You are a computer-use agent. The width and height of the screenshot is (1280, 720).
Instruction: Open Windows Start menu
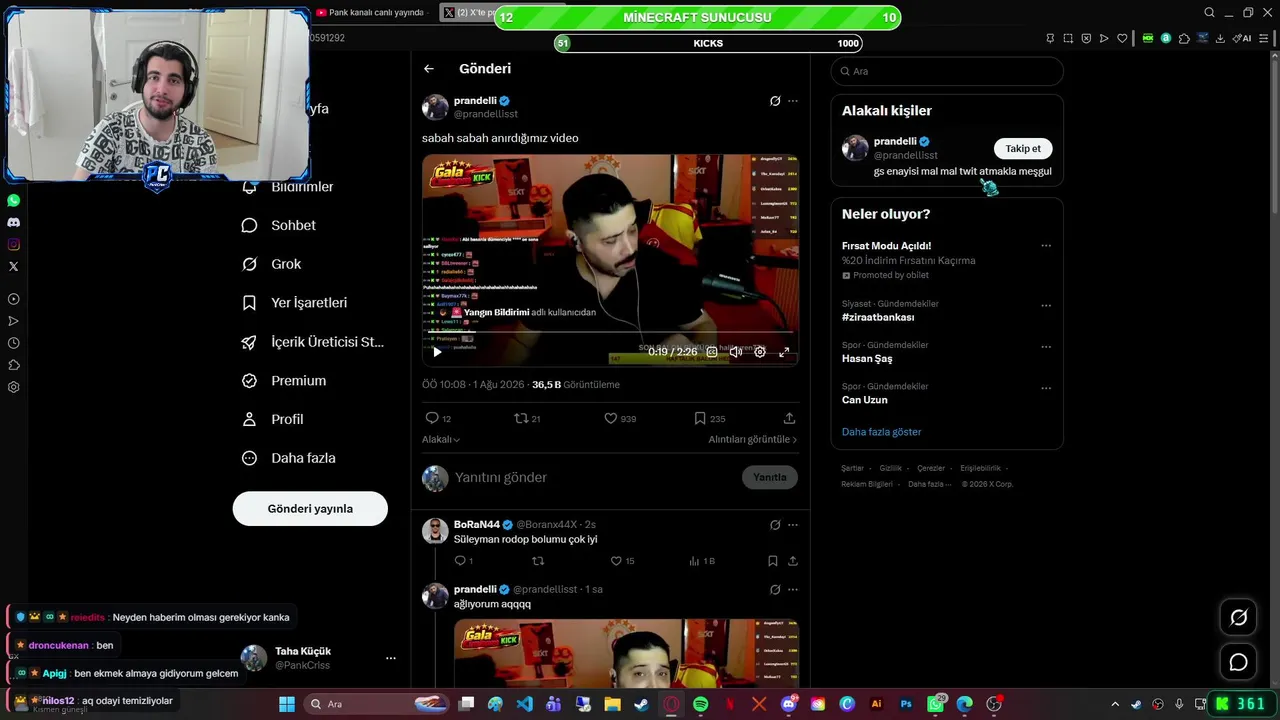[x=286, y=704]
